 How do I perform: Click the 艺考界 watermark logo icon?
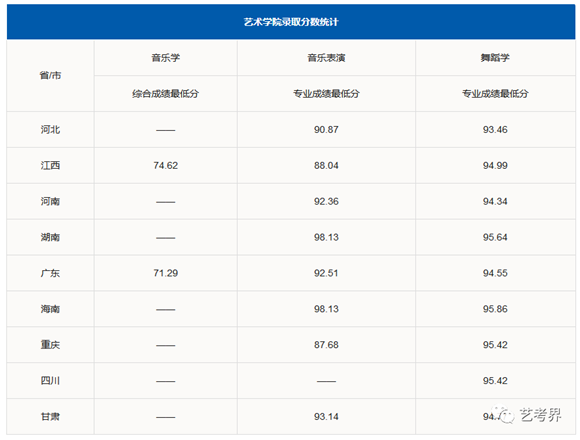pos(505,416)
